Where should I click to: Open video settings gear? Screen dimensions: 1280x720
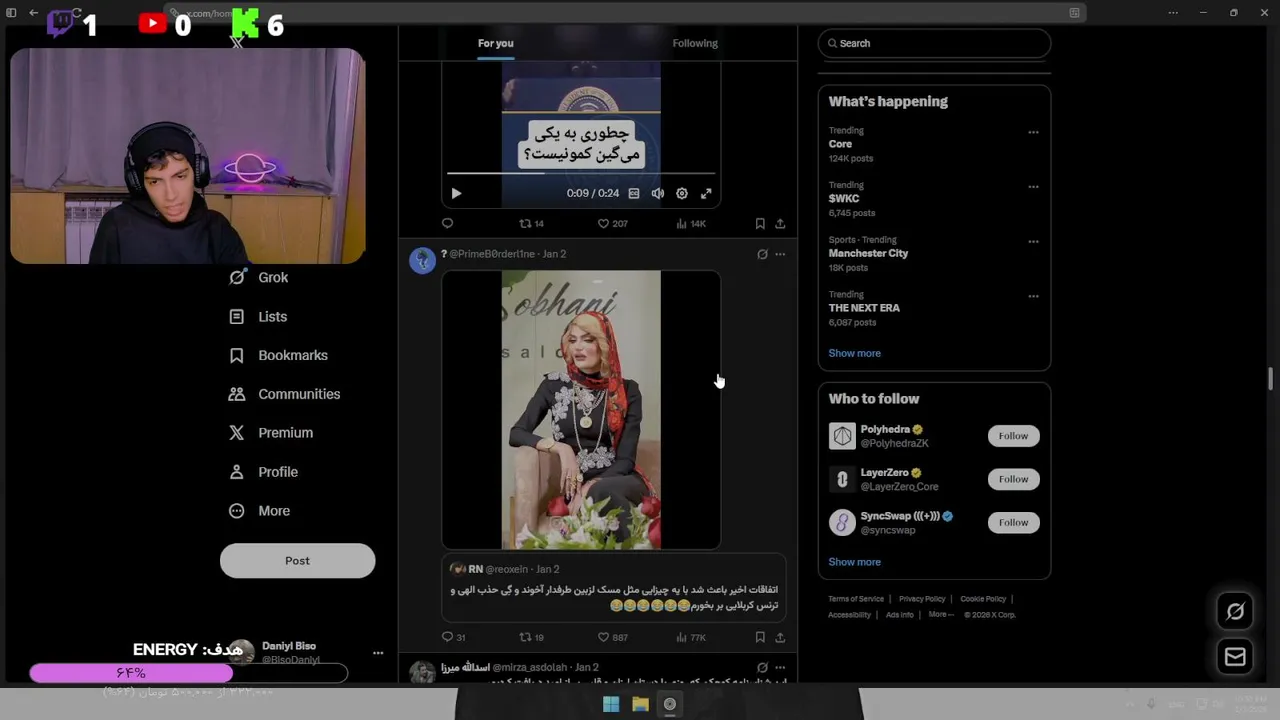click(x=682, y=193)
